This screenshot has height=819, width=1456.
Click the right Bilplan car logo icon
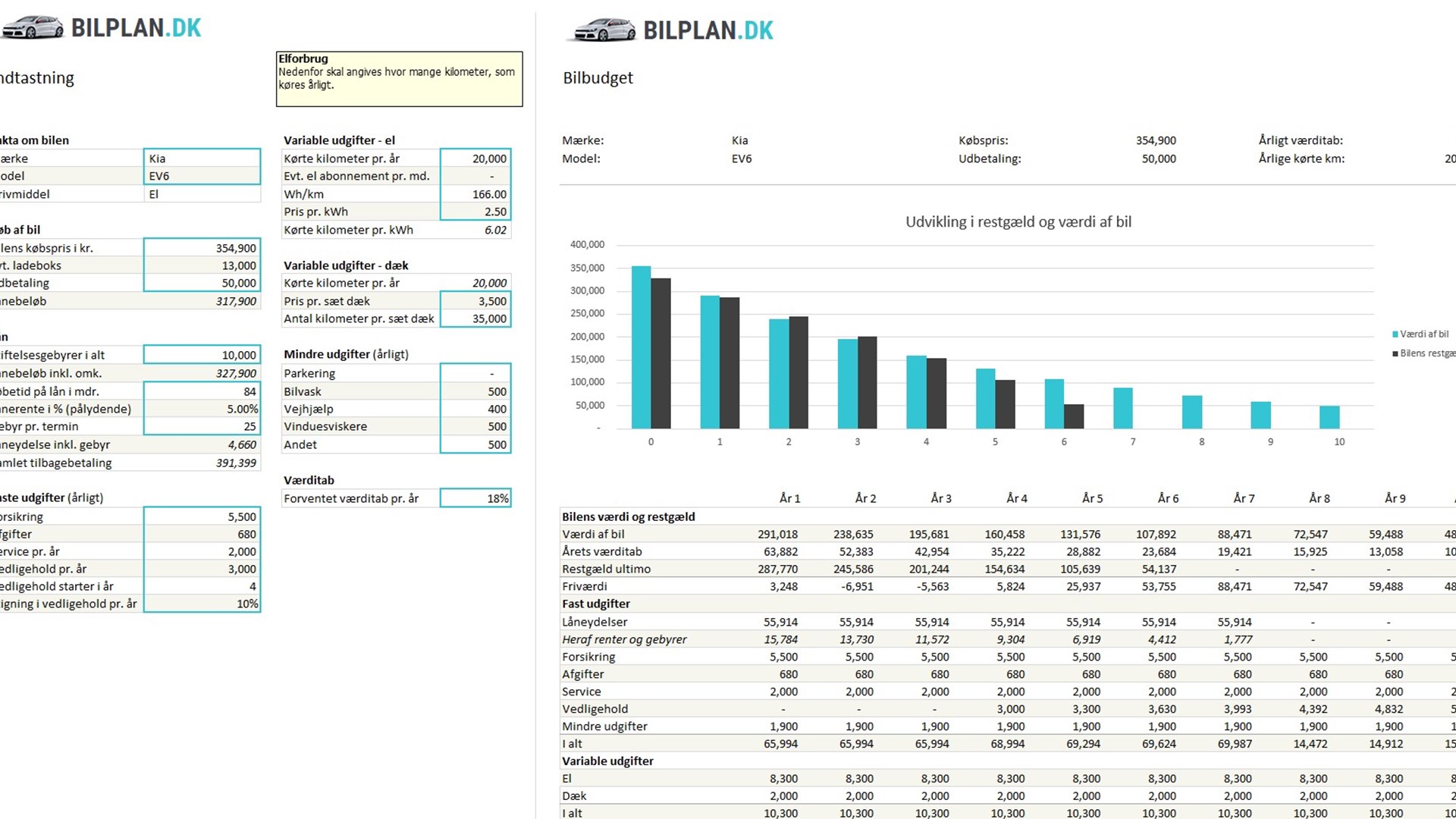click(604, 30)
